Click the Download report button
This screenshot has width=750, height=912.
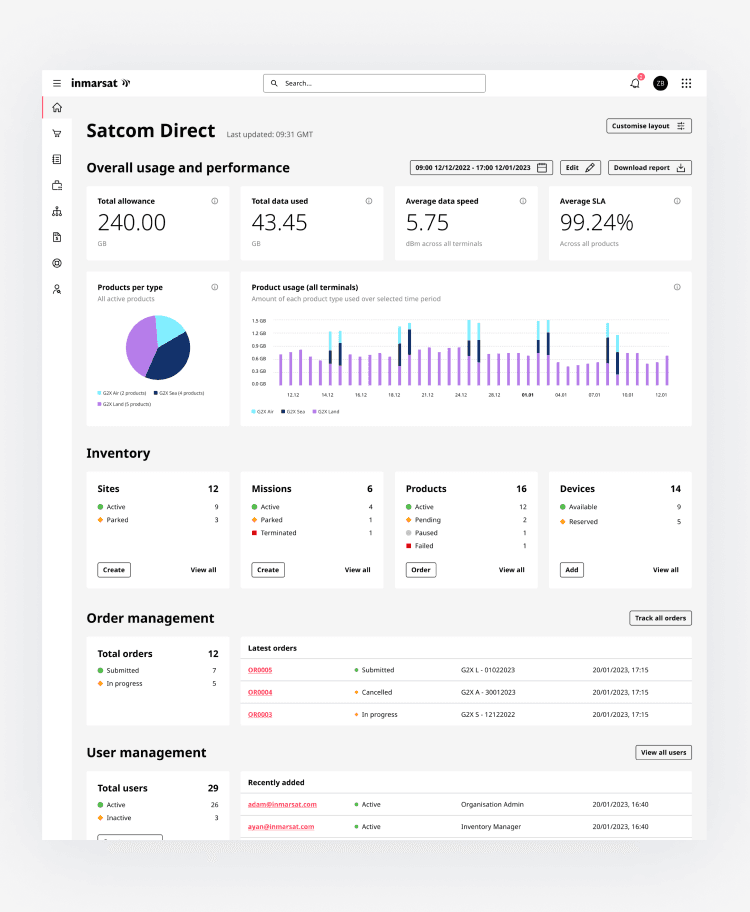tap(650, 168)
